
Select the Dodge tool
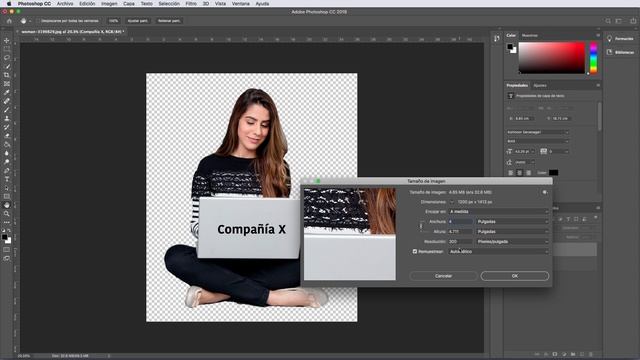click(x=7, y=162)
